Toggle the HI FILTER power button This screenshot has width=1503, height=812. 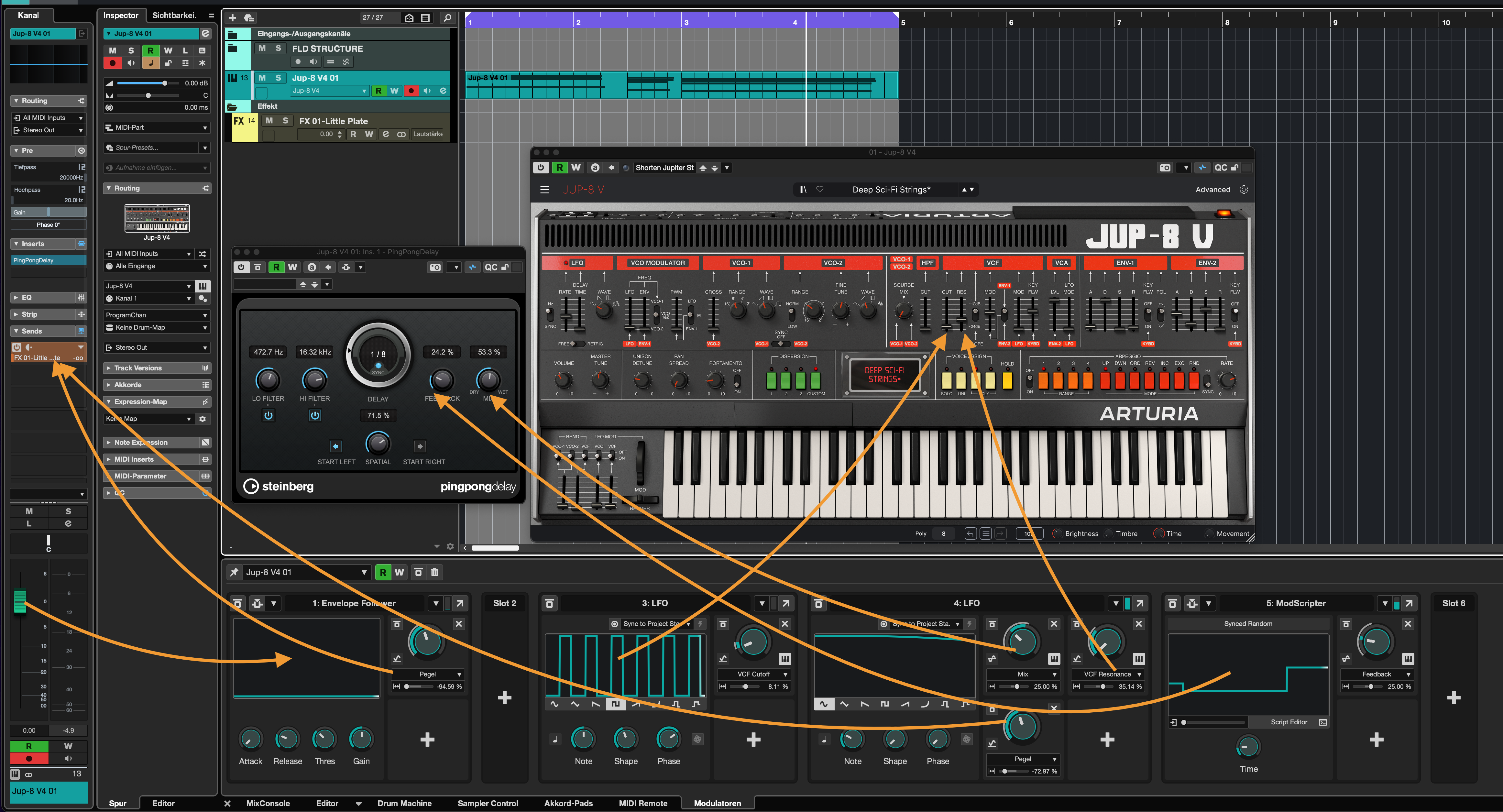coord(314,415)
